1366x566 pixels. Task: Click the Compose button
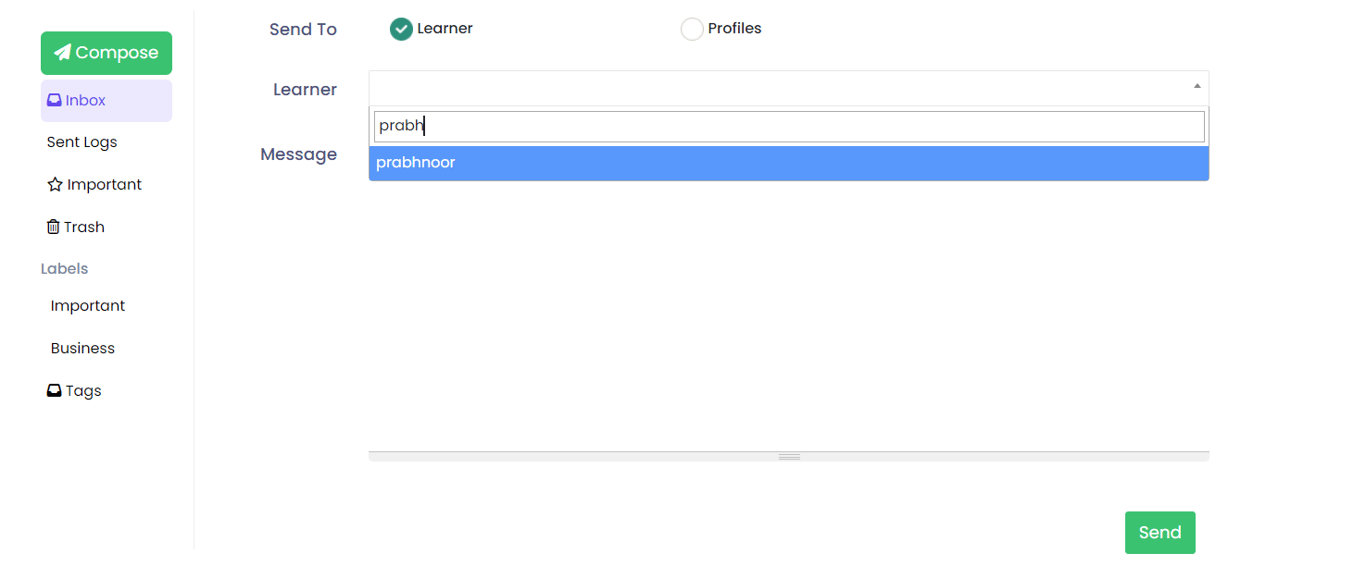pos(106,53)
